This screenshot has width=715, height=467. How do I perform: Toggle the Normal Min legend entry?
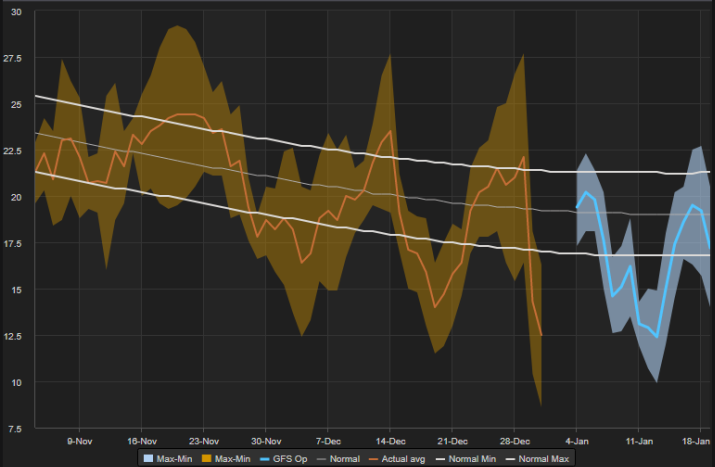click(x=465, y=459)
